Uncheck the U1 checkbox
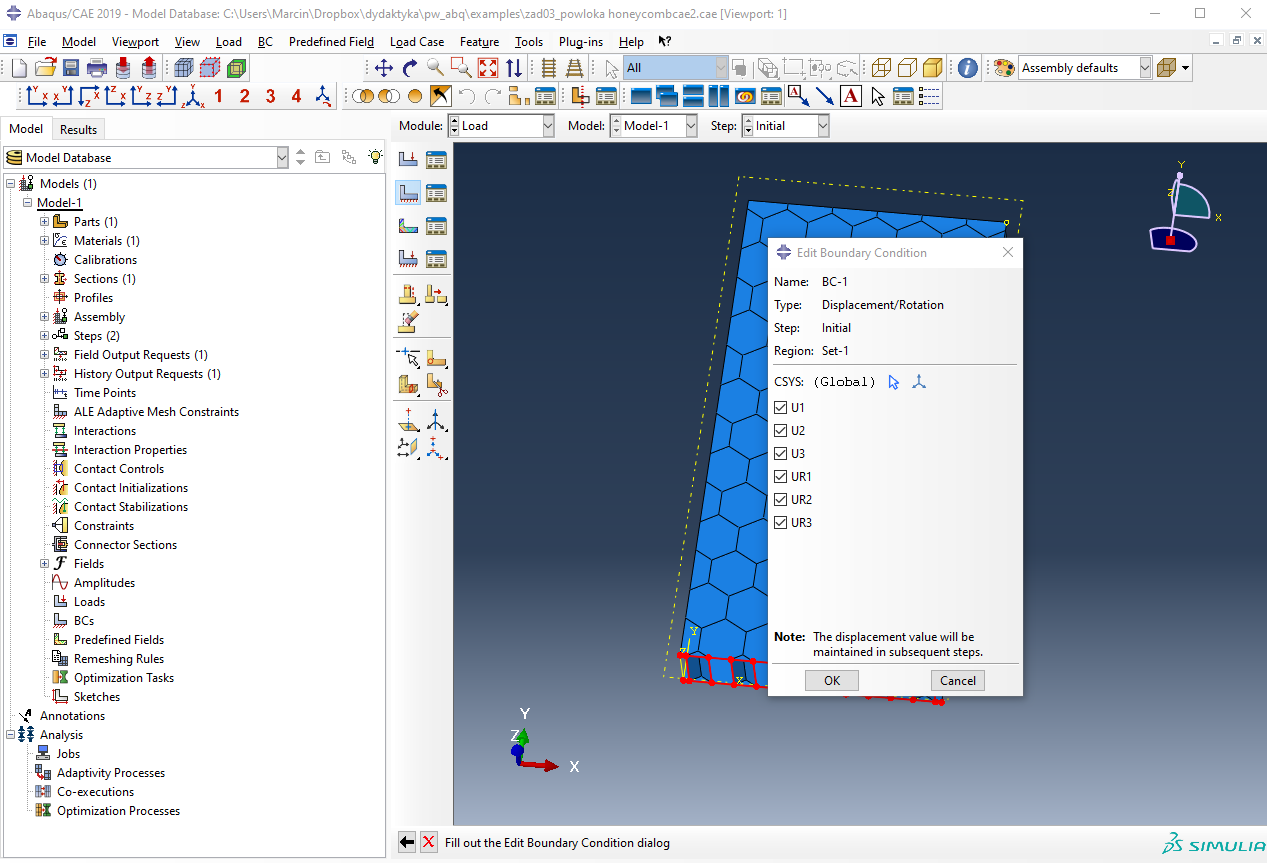The height and width of the screenshot is (863, 1267). click(x=781, y=408)
